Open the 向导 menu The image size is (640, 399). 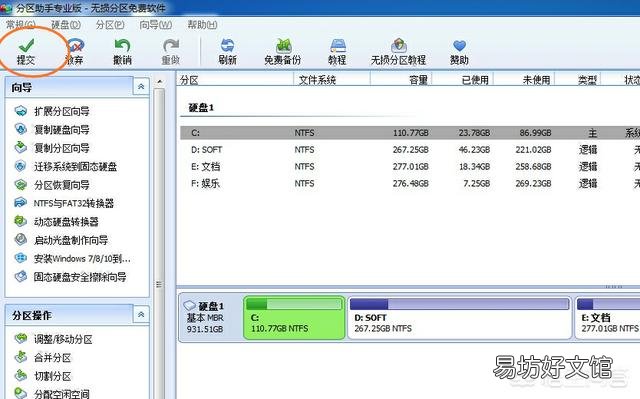tap(156, 25)
